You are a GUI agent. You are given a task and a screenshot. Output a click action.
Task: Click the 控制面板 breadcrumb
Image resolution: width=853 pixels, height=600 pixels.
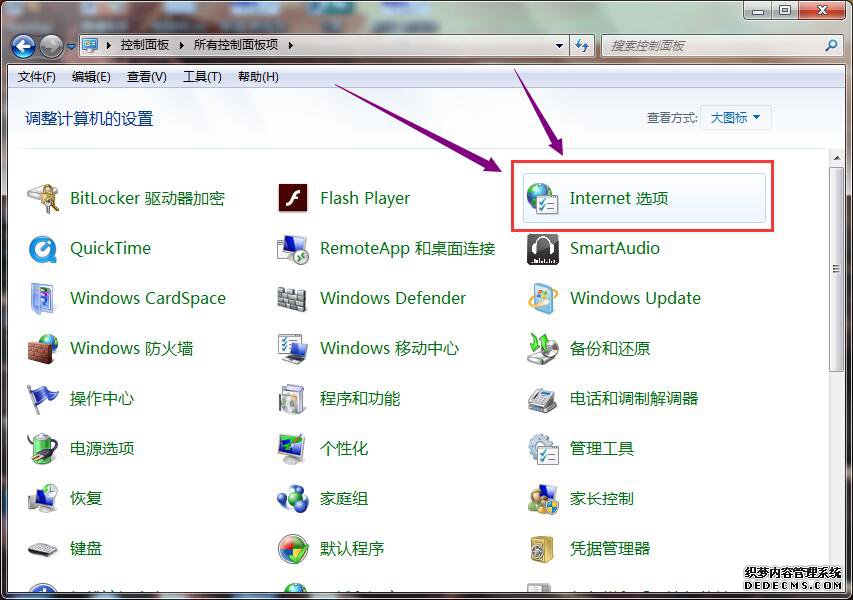coord(145,45)
